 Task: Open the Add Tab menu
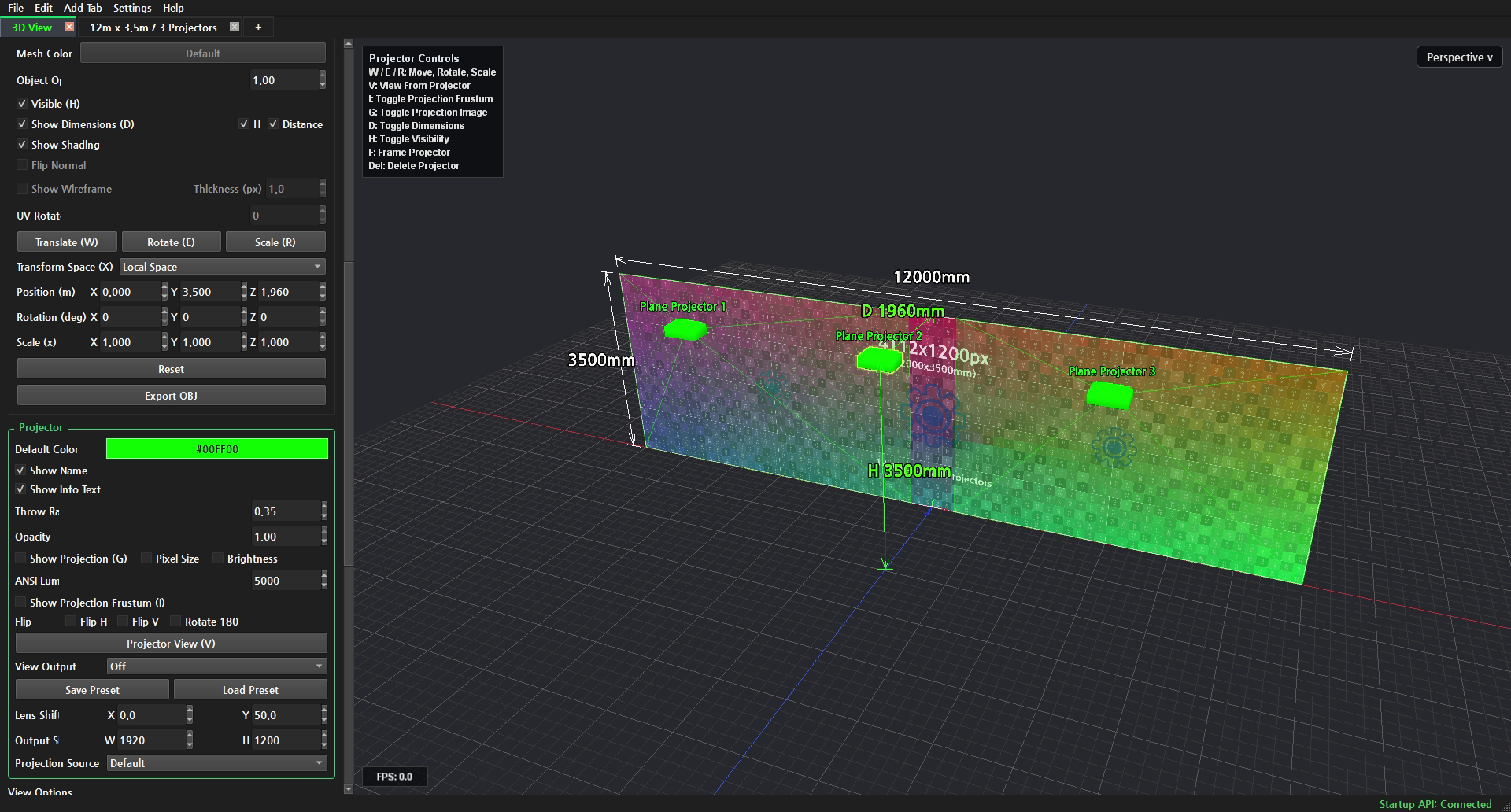point(83,8)
